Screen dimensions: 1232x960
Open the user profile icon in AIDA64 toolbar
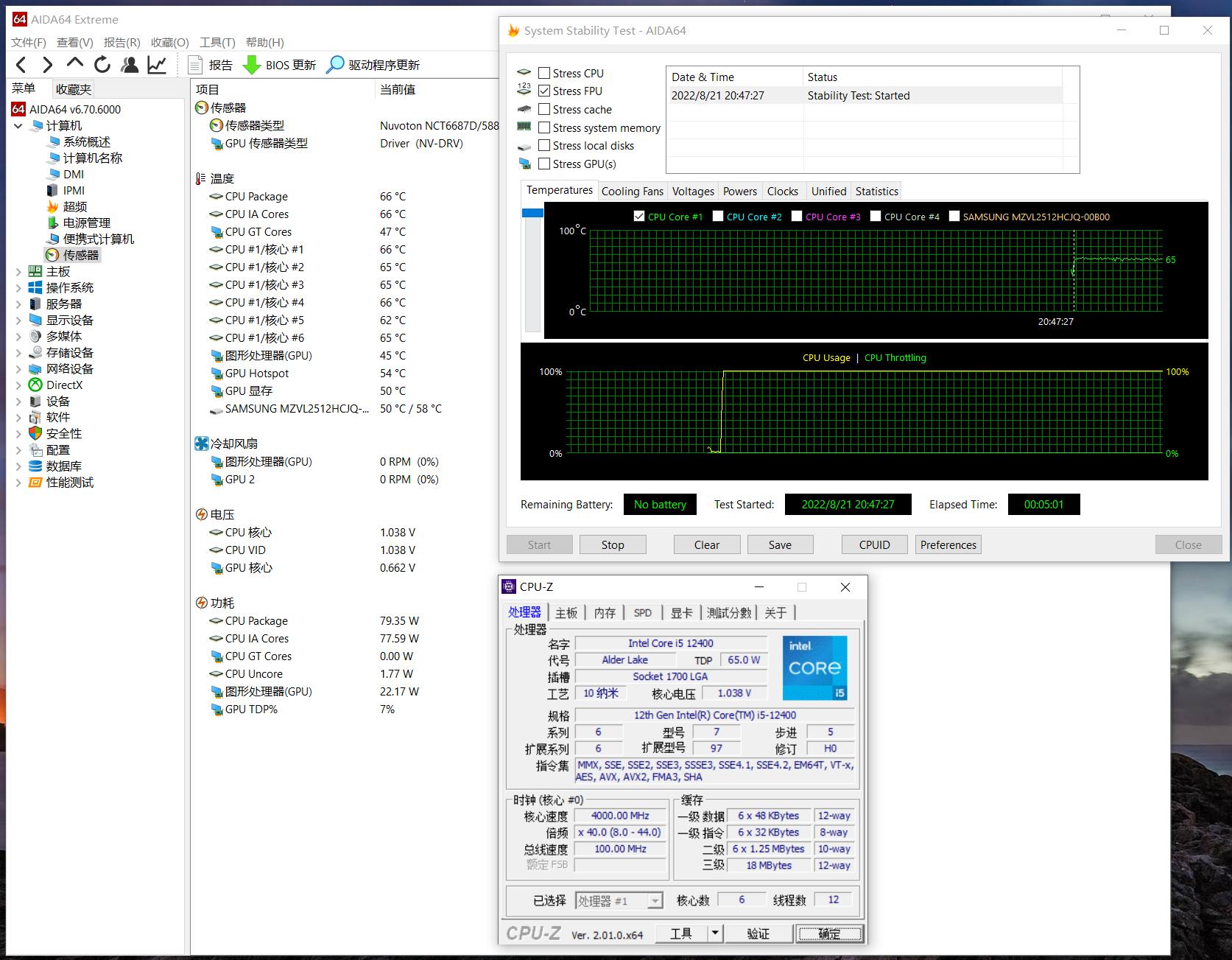click(130, 65)
